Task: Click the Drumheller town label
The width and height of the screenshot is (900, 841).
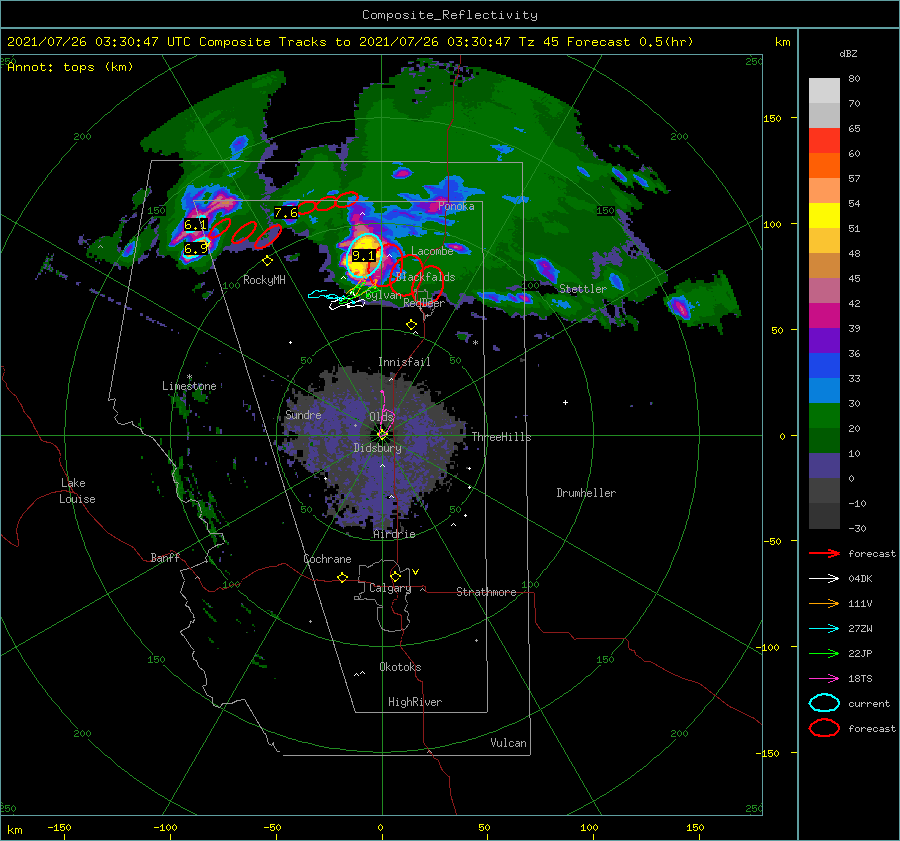Action: [586, 493]
